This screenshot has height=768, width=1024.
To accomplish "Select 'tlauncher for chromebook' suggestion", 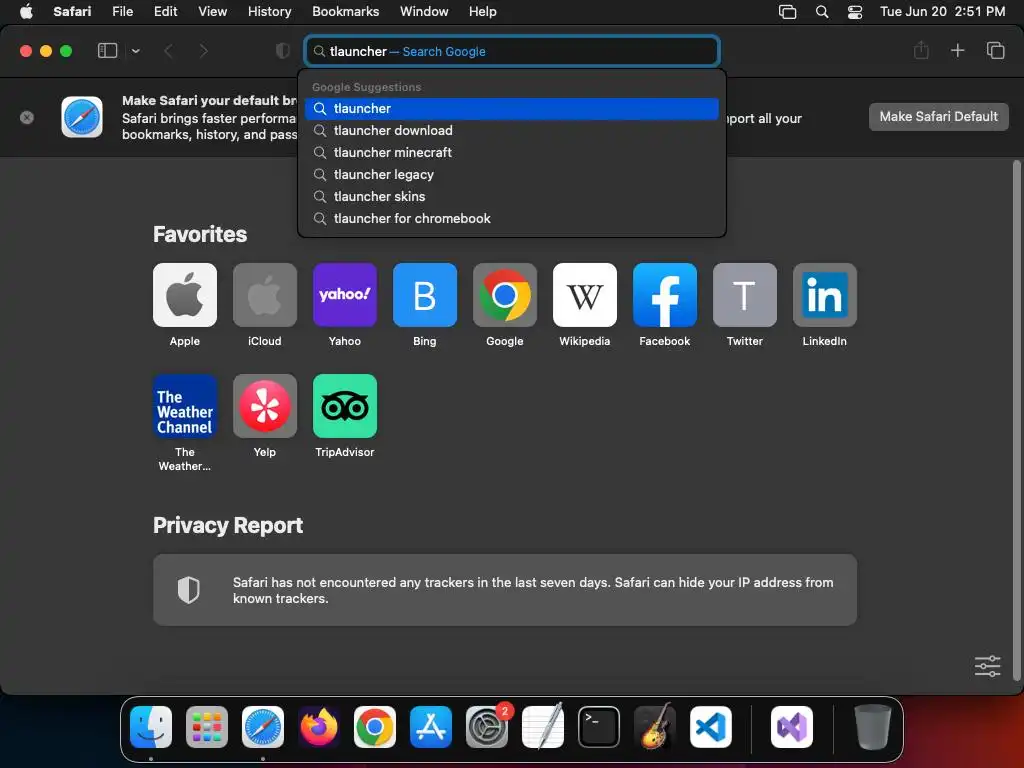I will pos(512,219).
